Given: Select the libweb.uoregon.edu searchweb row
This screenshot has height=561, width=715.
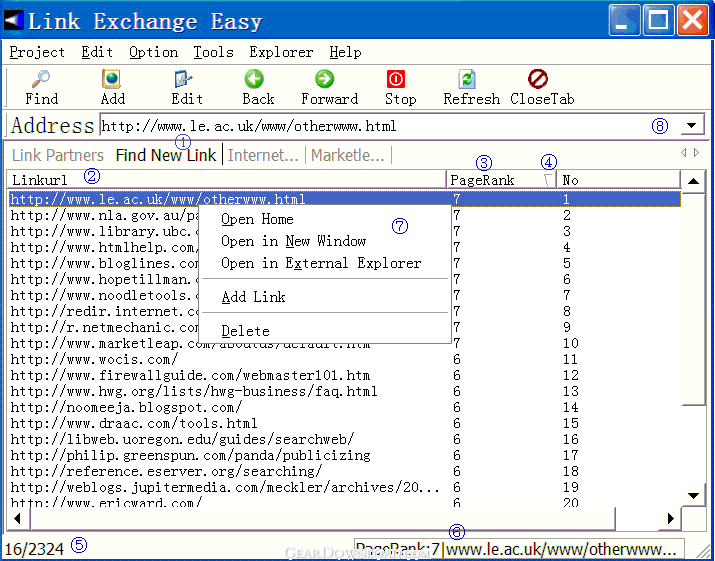Looking at the screenshot, I should coord(345,439).
